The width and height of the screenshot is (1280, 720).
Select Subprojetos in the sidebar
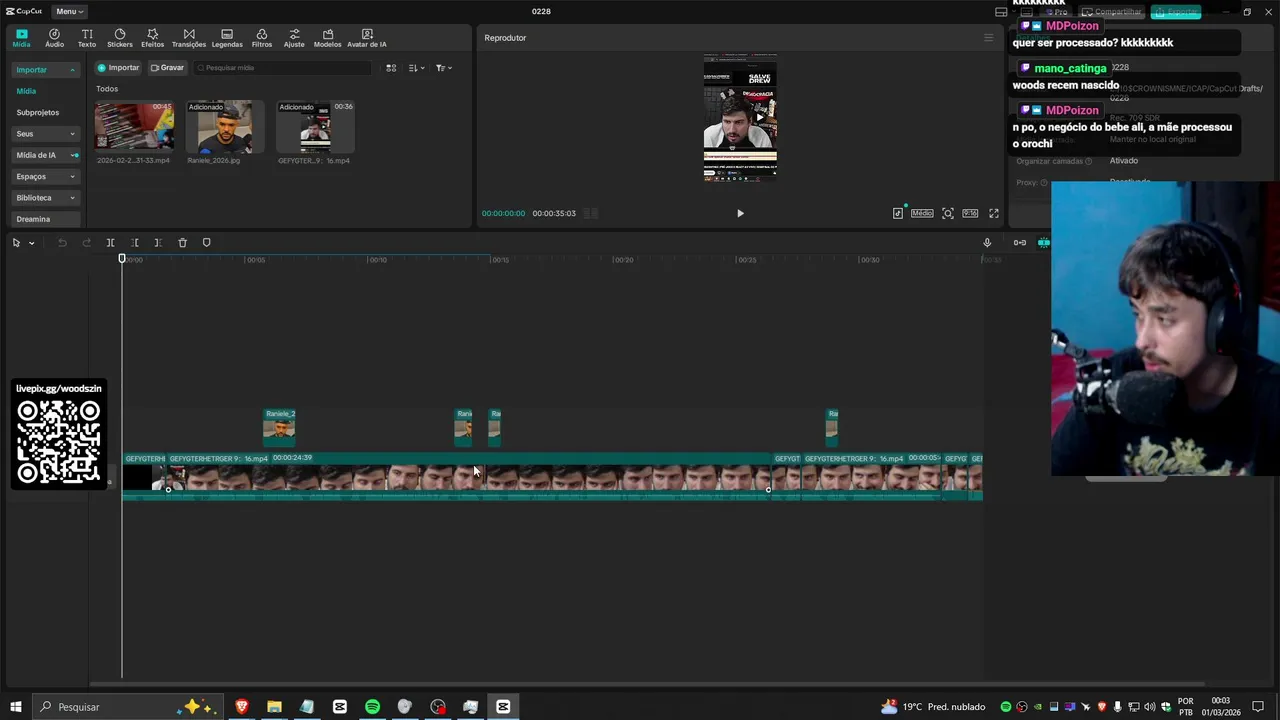coord(38,112)
